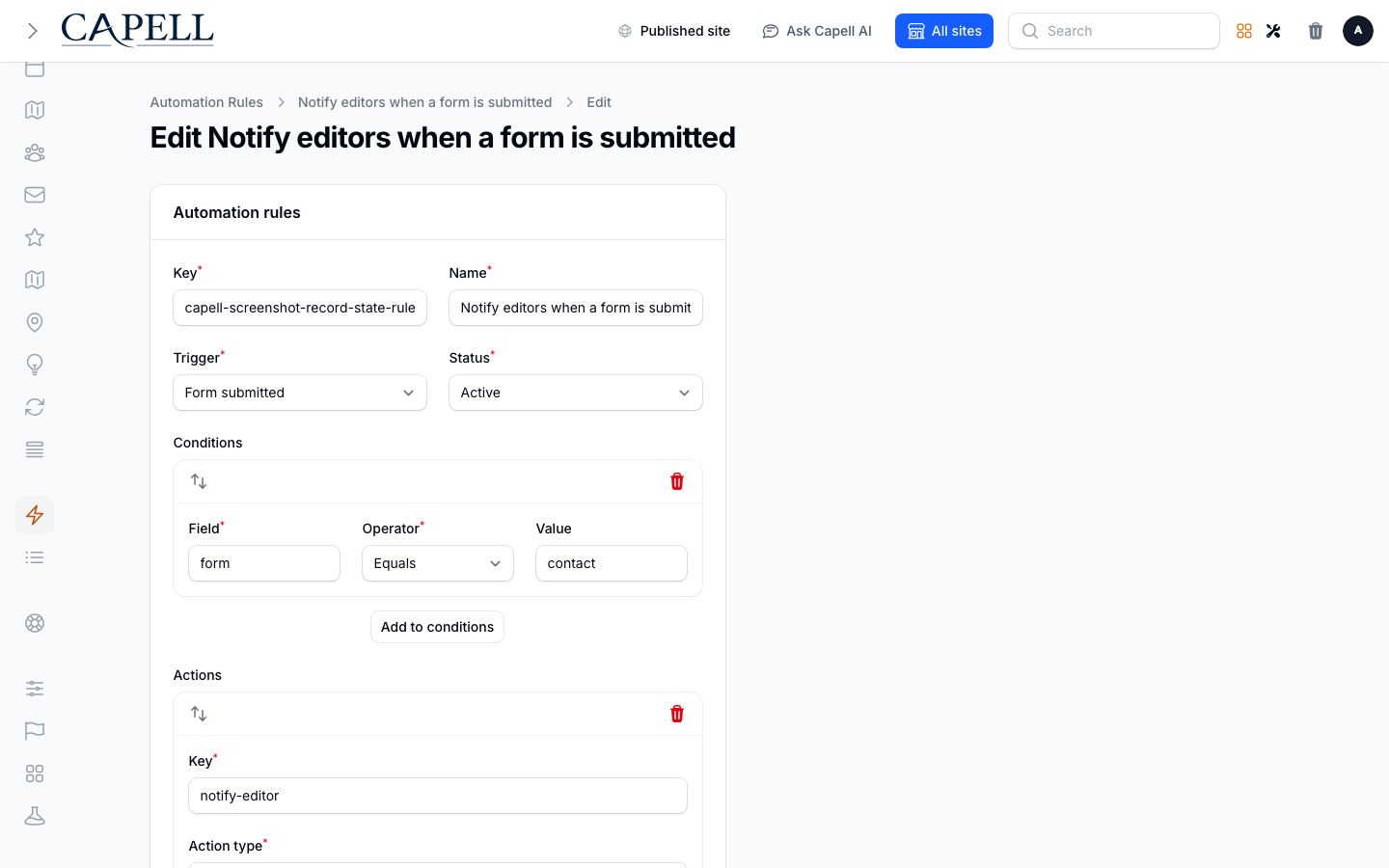Edit the condition Field input
This screenshot has height=868, width=1389.
(264, 563)
